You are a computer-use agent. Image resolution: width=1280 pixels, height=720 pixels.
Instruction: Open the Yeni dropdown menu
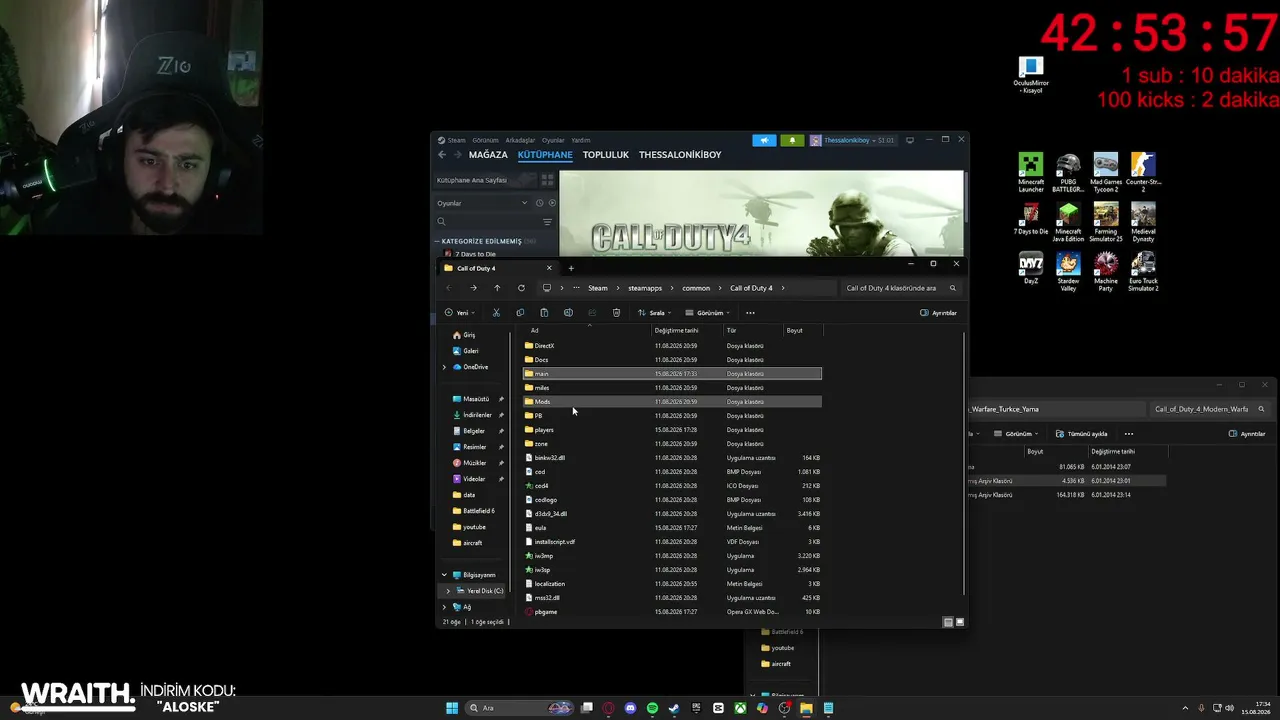(x=460, y=313)
